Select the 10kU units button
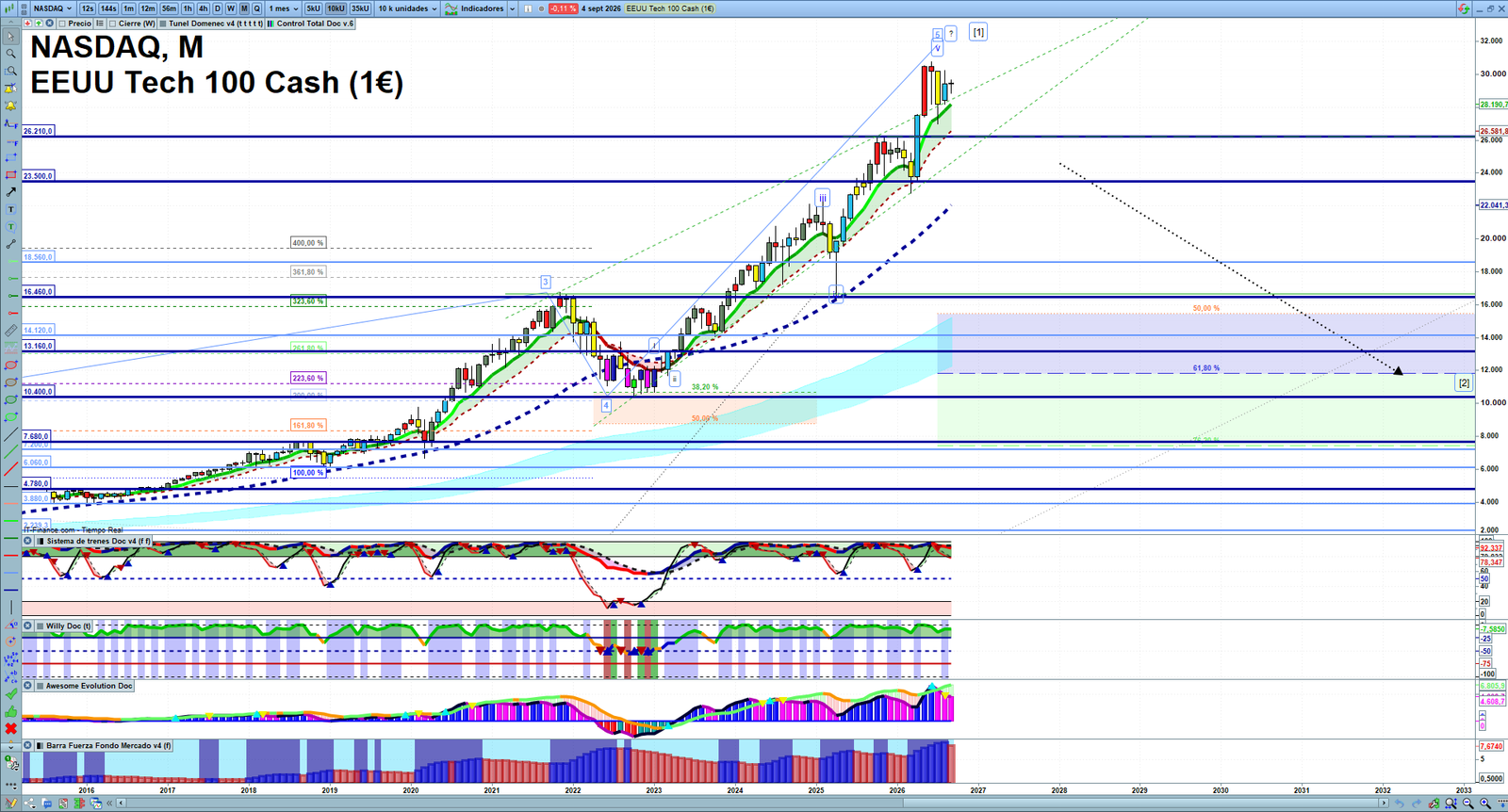 pos(336,8)
